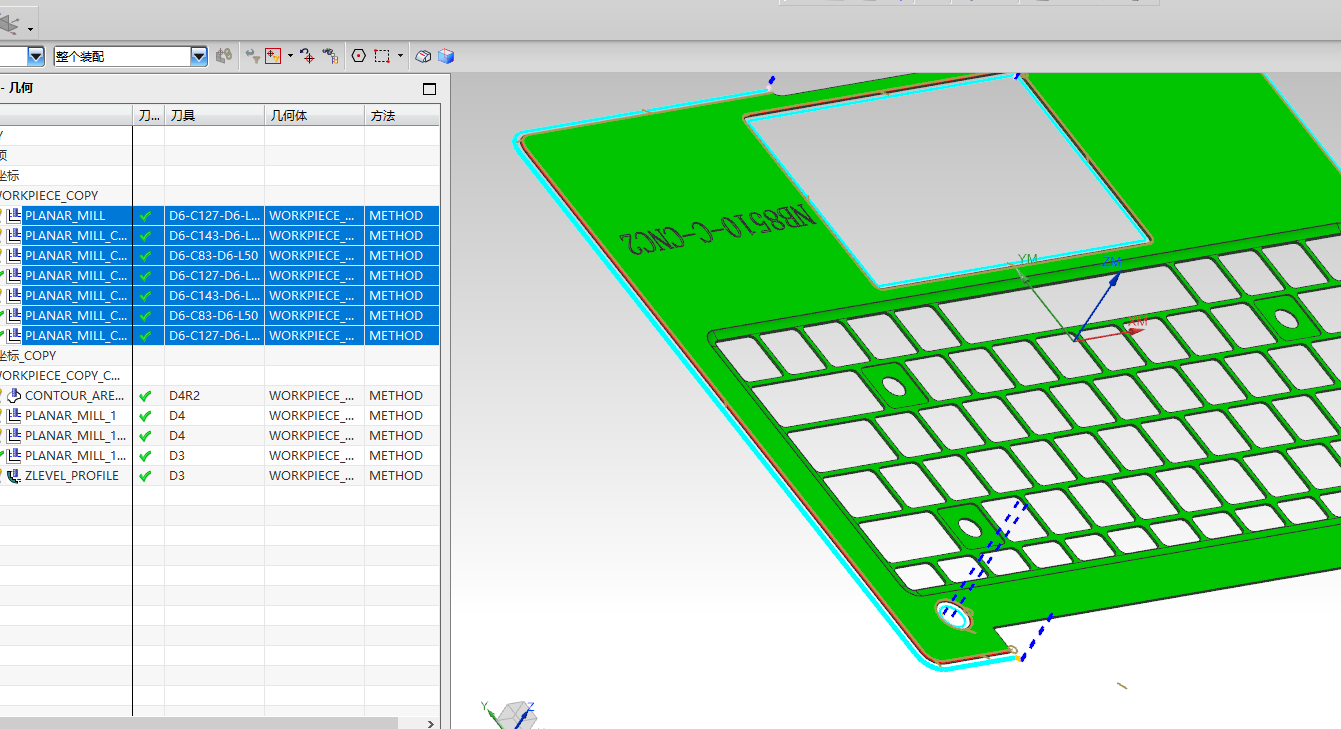This screenshot has width=1341, height=729.
Task: Click the greyed assembly icon beside 整个装配 box
Action: pyautogui.click(x=223, y=57)
